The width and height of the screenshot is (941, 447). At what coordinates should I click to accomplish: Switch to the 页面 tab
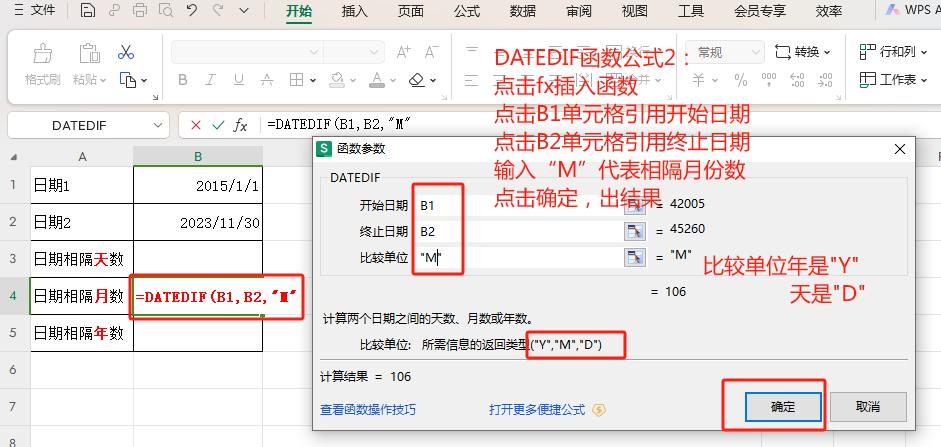(410, 11)
